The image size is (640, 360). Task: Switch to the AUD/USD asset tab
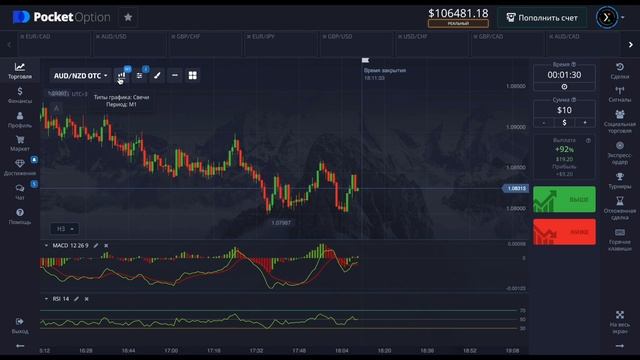pyautogui.click(x=130, y=44)
